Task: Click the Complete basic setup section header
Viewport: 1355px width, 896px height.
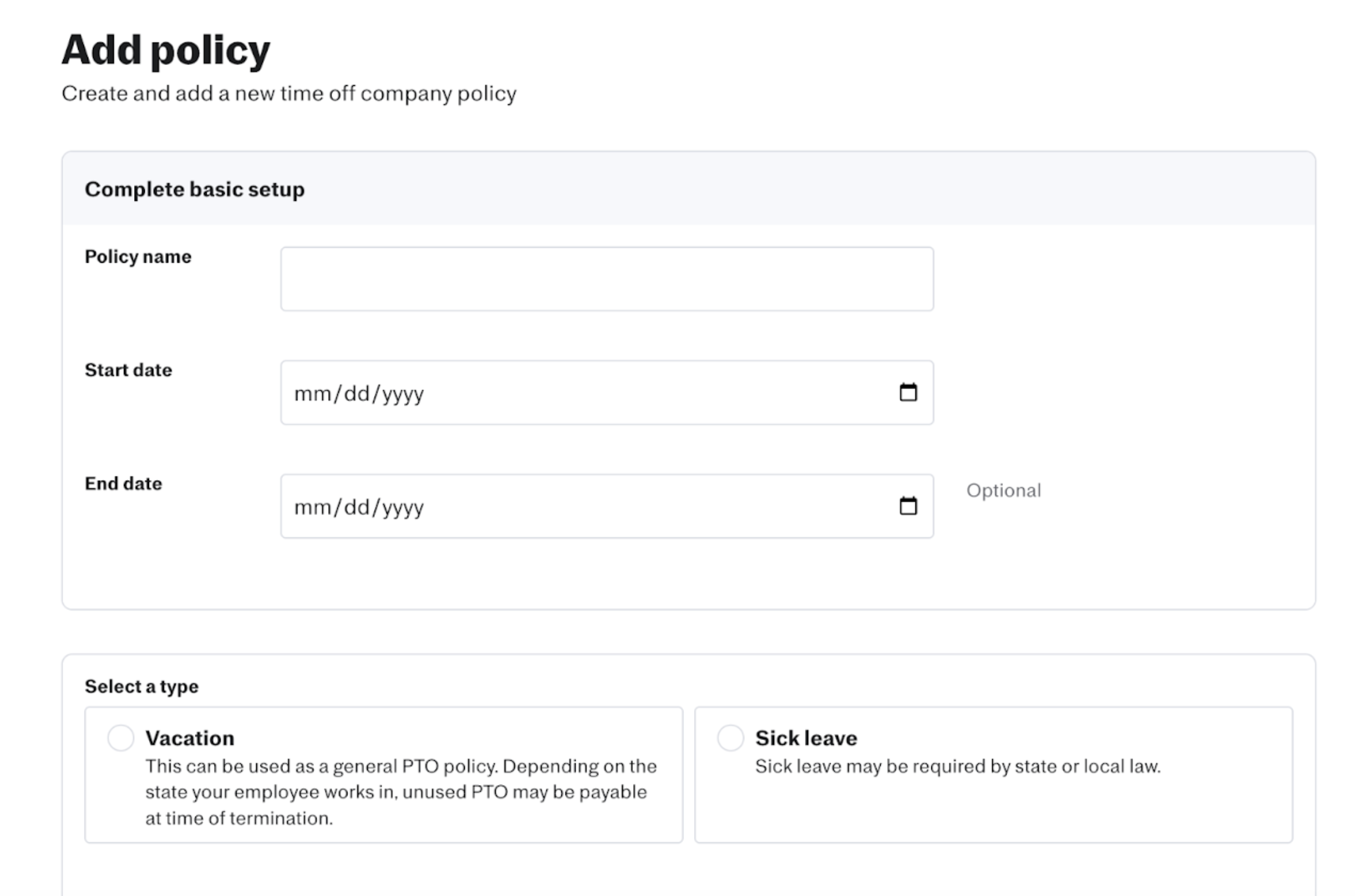Action: tap(194, 189)
